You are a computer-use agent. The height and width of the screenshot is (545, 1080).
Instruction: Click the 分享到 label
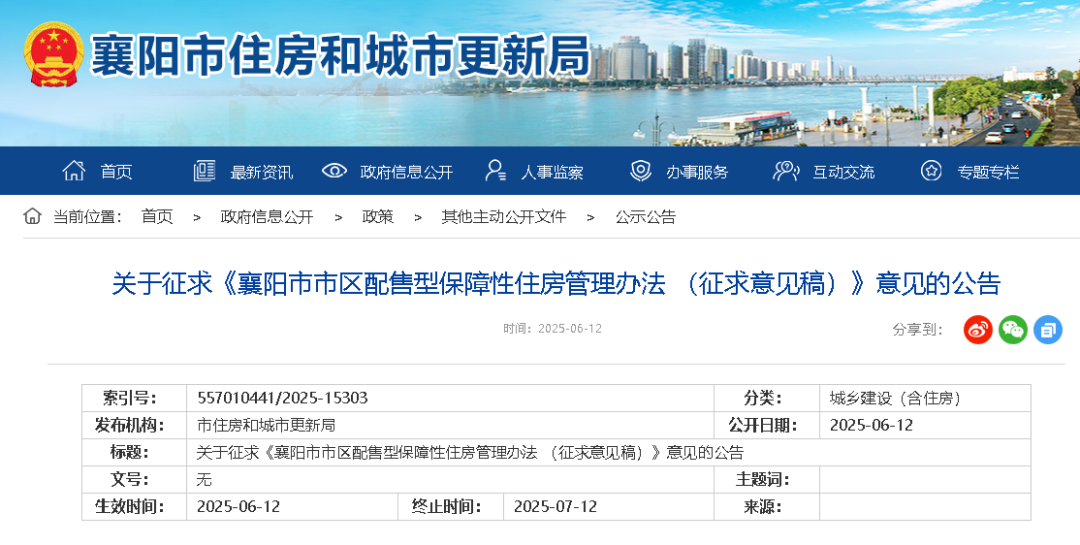pos(917,329)
